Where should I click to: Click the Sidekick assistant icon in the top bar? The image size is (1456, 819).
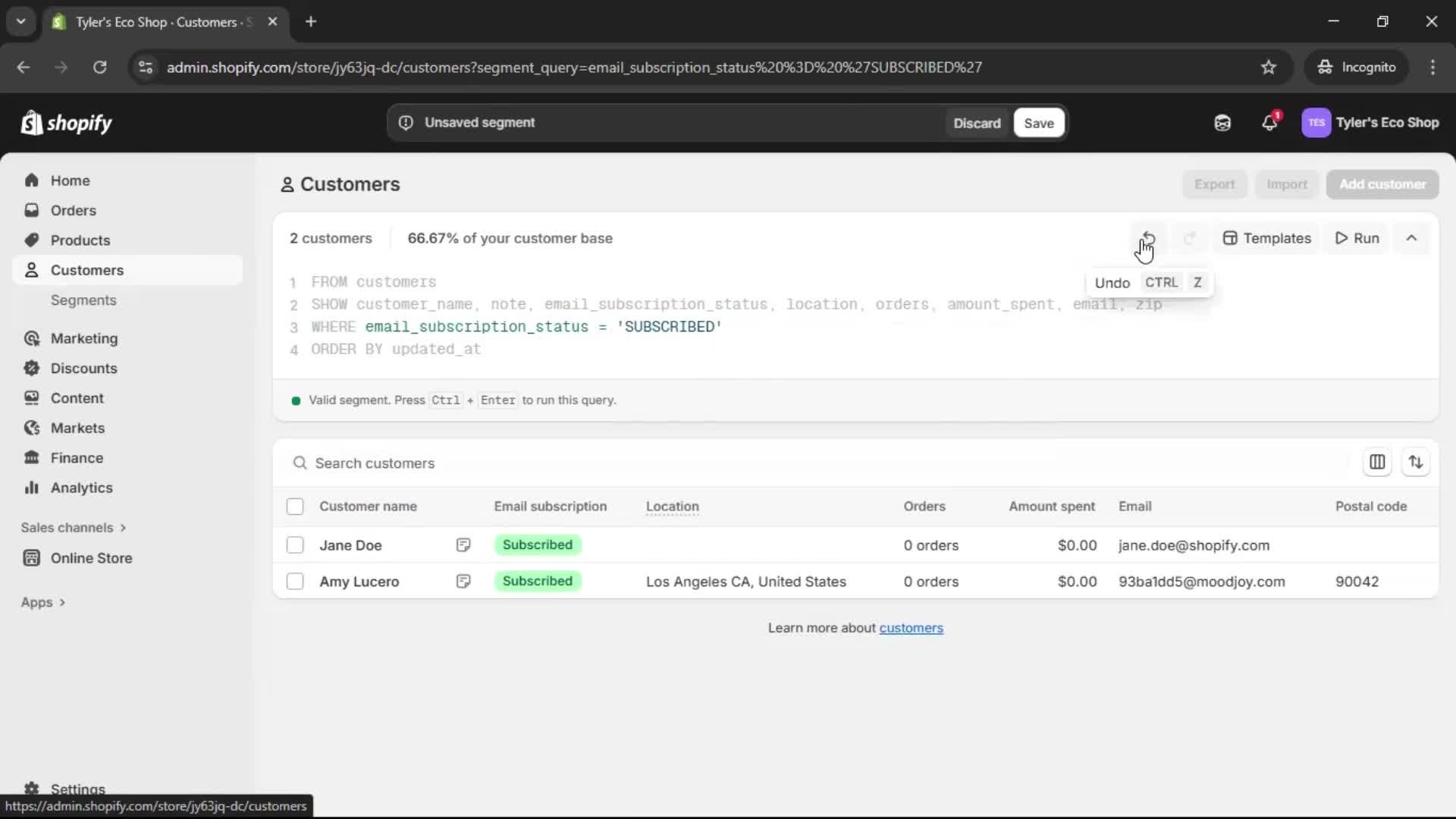coord(1222,122)
